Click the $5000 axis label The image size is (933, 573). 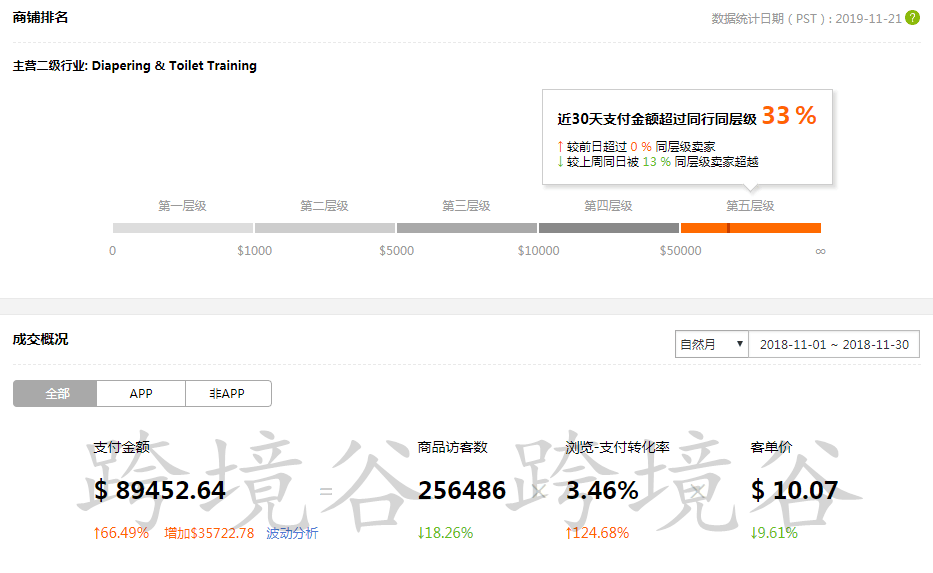click(396, 251)
